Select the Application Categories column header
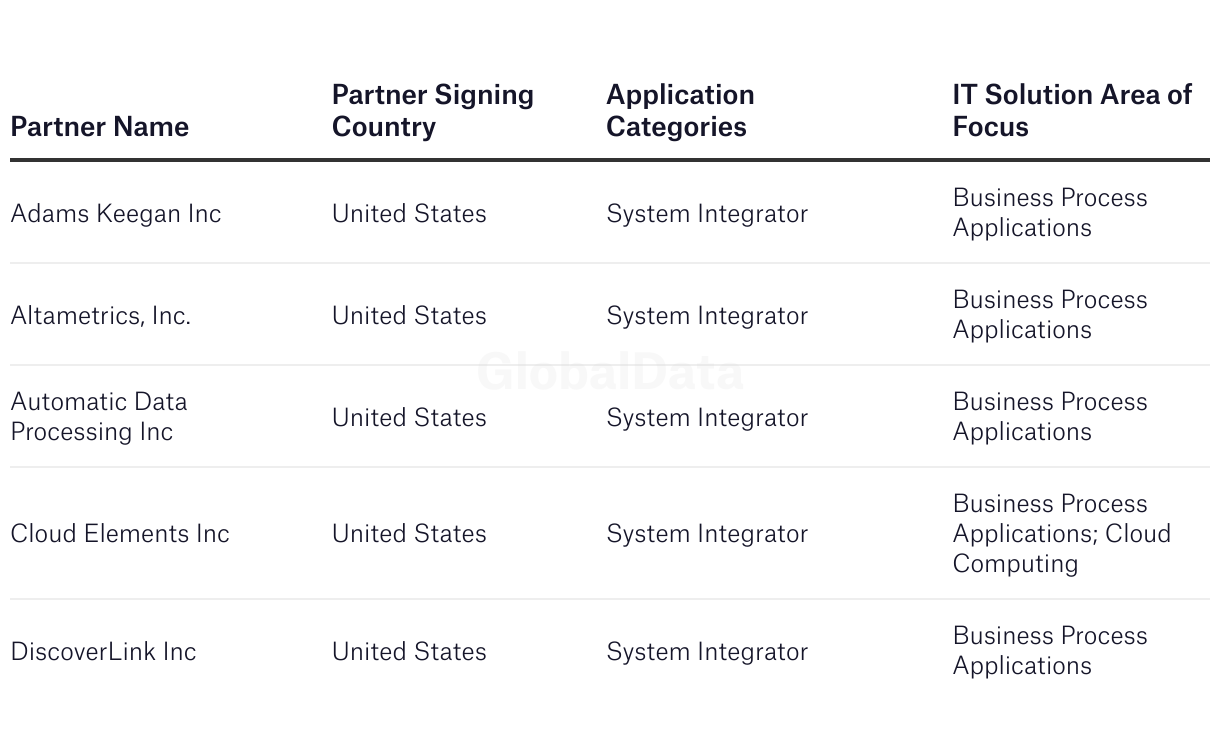This screenshot has height=742, width=1220. pyautogui.click(x=680, y=111)
